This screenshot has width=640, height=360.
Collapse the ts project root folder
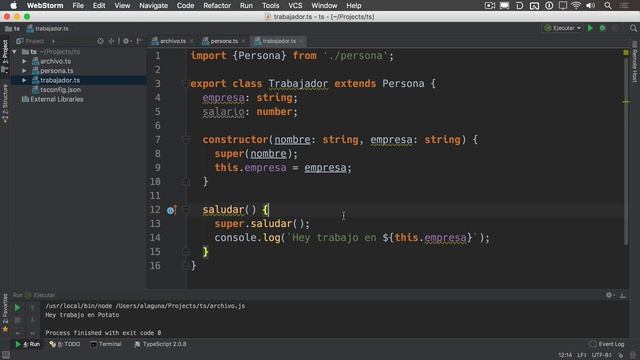click(x=15, y=52)
